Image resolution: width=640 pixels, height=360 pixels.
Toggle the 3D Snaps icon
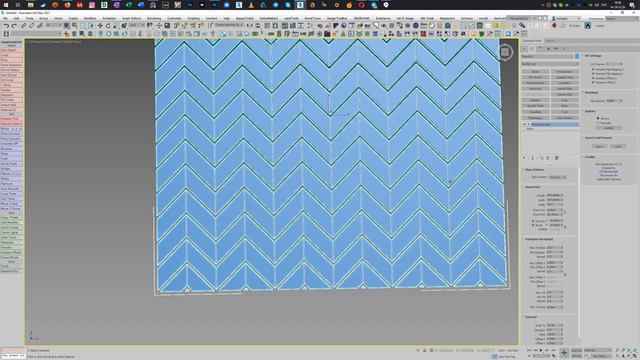click(x=176, y=26)
